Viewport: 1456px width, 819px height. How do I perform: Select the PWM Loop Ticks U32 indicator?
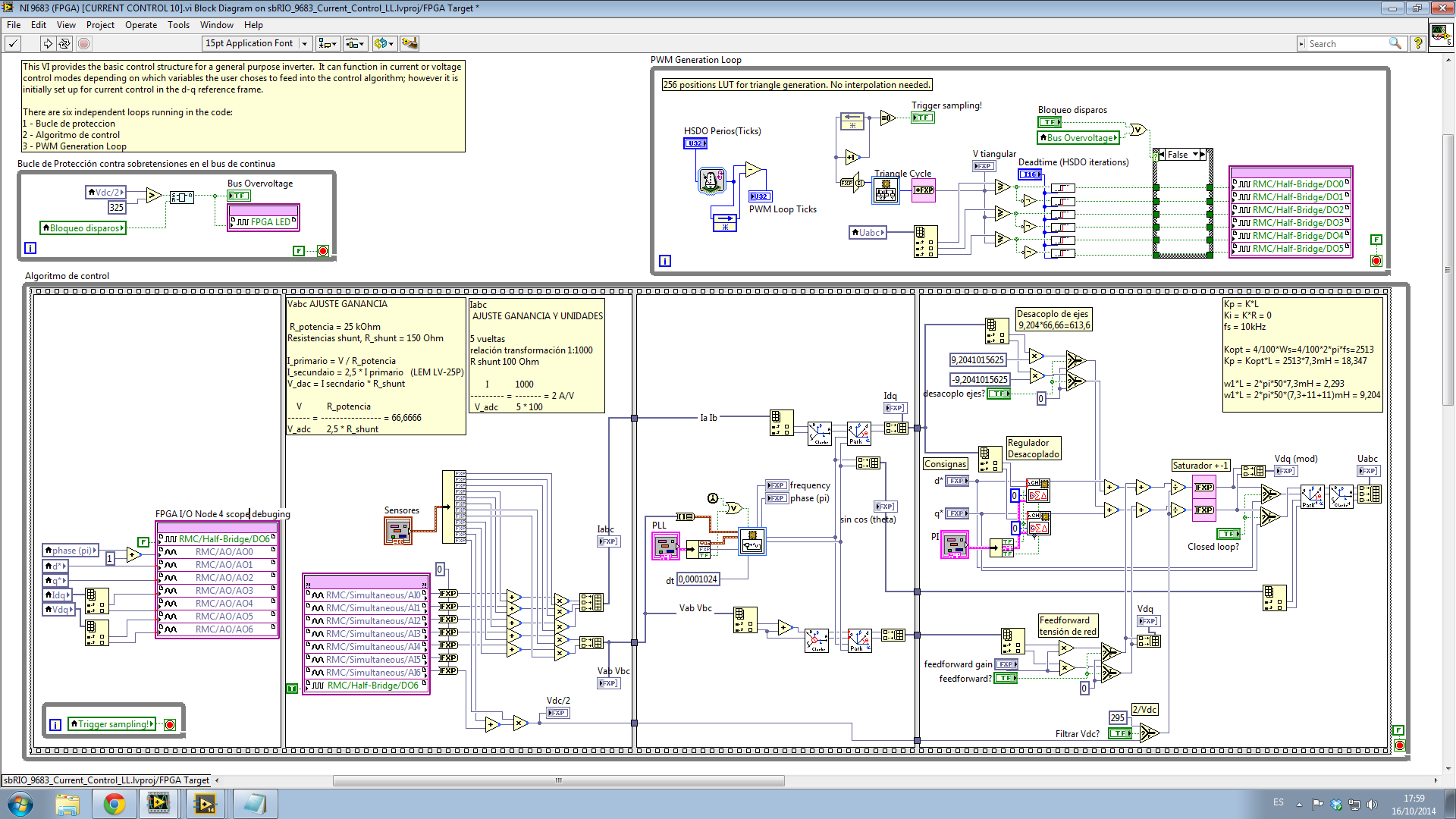coord(760,196)
